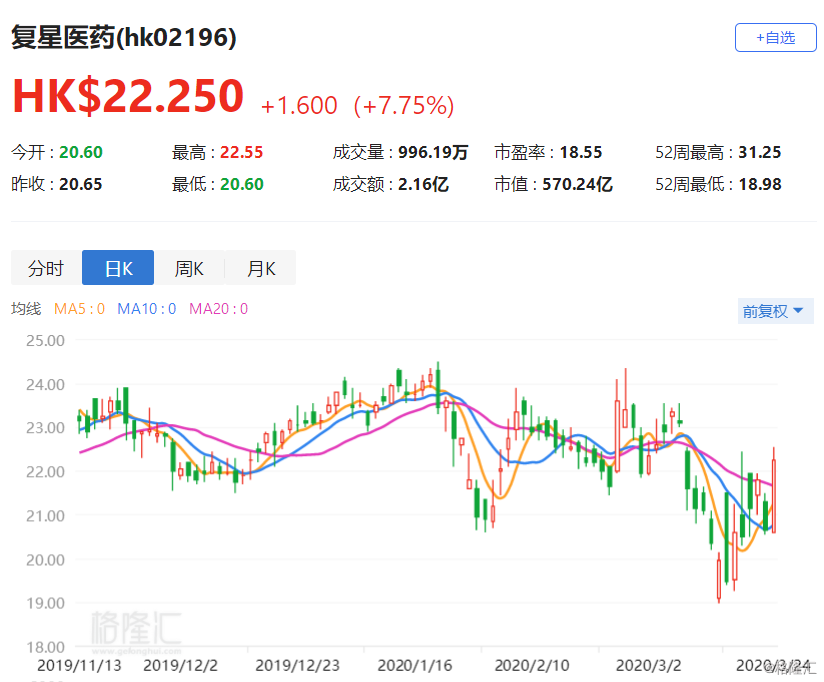Image resolution: width=824 pixels, height=682 pixels.
Task: Click the volume value 996.19万
Action: pyautogui.click(x=433, y=152)
